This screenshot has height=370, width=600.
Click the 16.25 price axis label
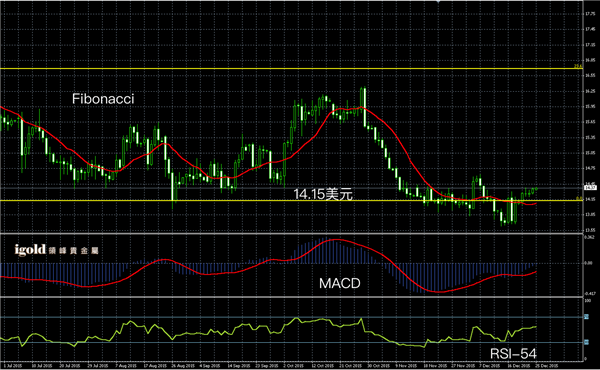[590, 91]
